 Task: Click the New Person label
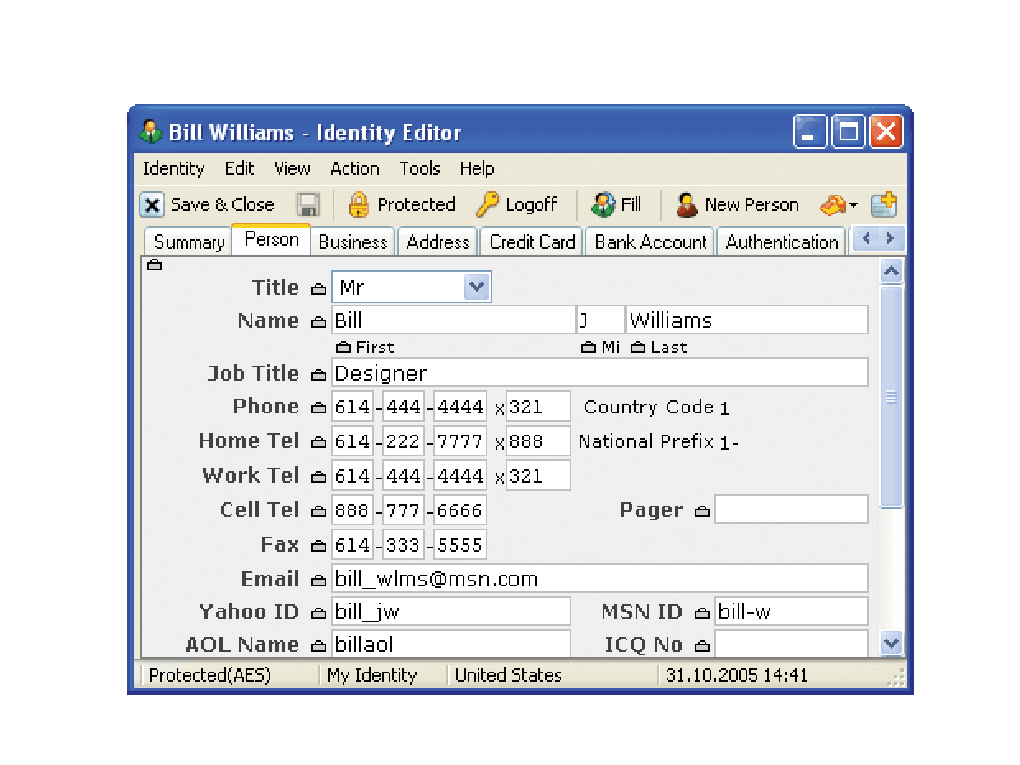752,205
